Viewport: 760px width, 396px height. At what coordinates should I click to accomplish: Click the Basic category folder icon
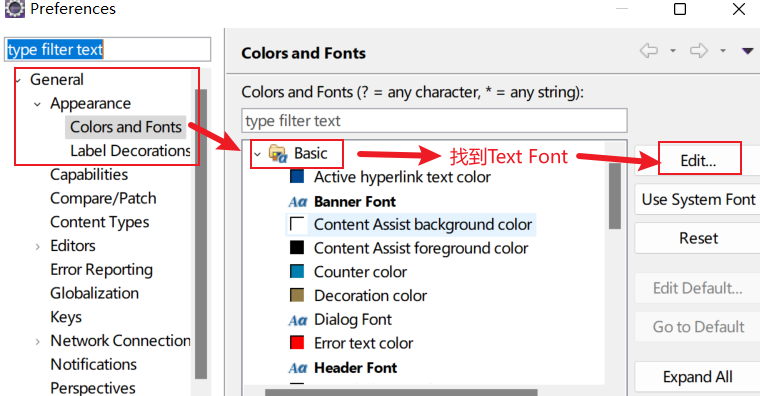pyautogui.click(x=278, y=154)
